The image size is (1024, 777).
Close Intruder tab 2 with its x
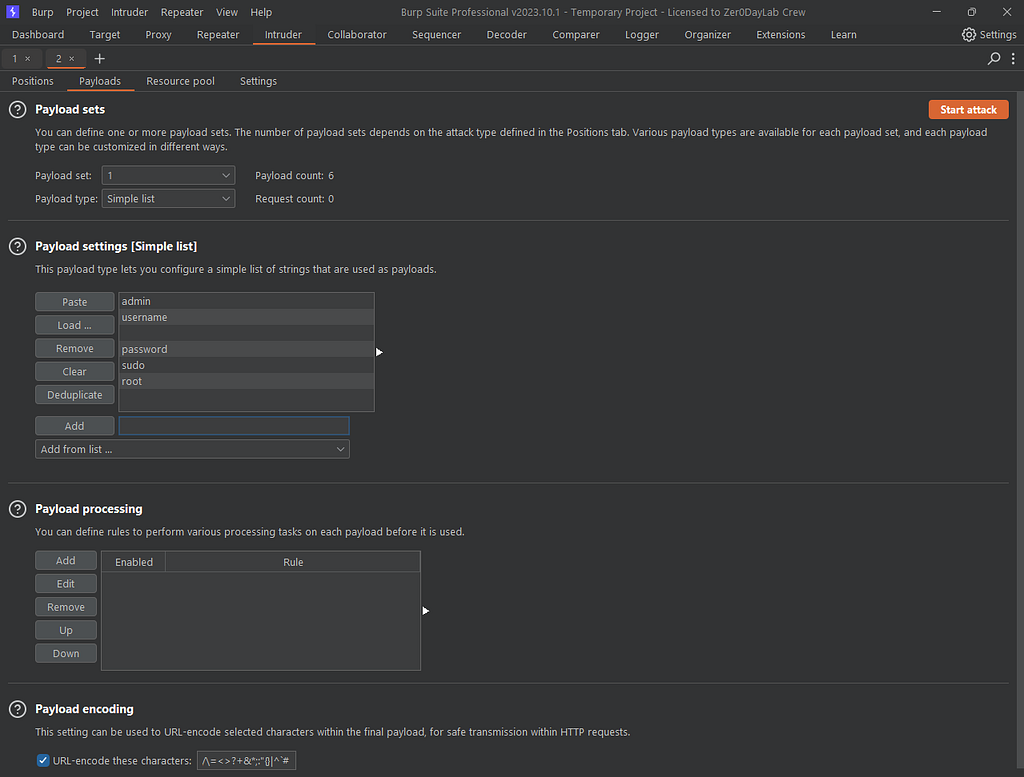tap(72, 59)
